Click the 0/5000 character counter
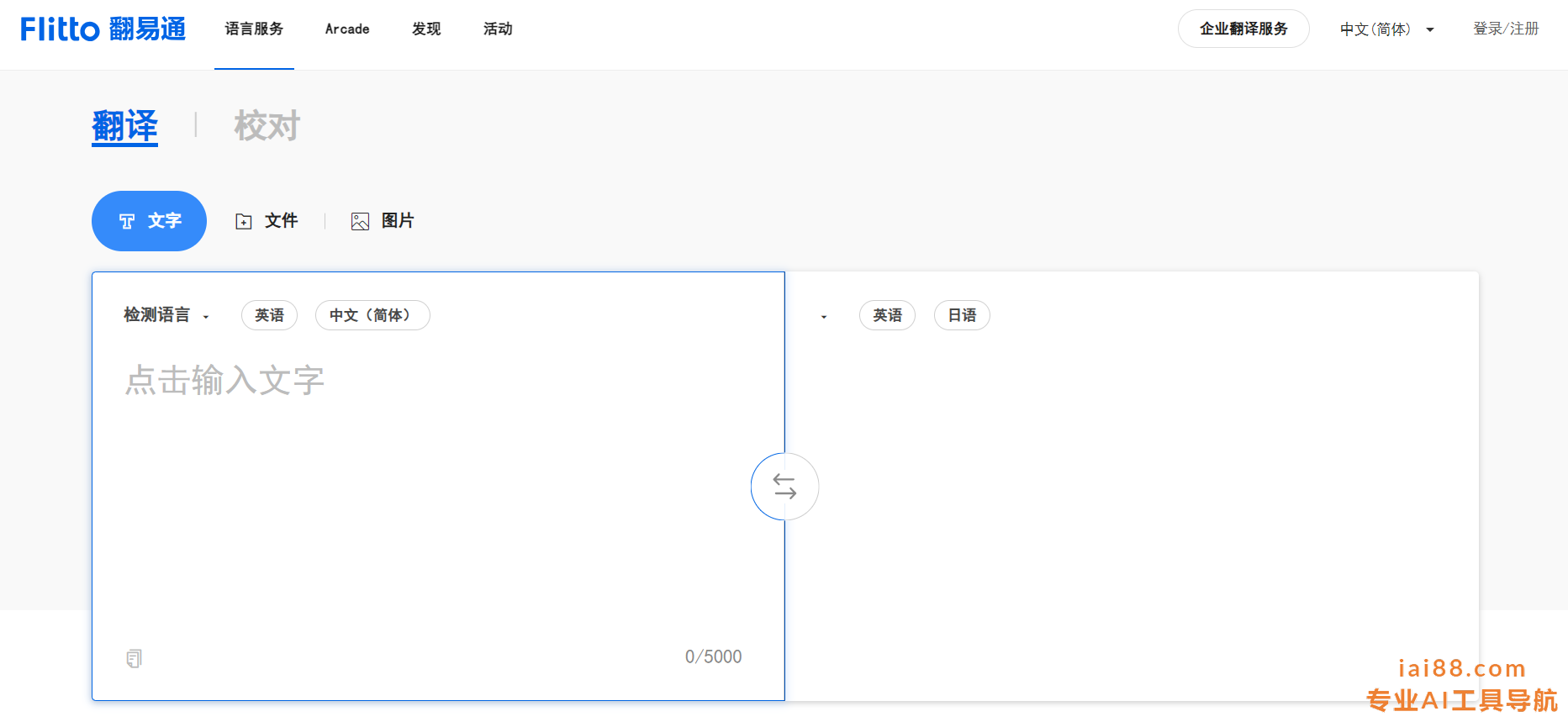This screenshot has height=722, width=1568. coord(713,656)
